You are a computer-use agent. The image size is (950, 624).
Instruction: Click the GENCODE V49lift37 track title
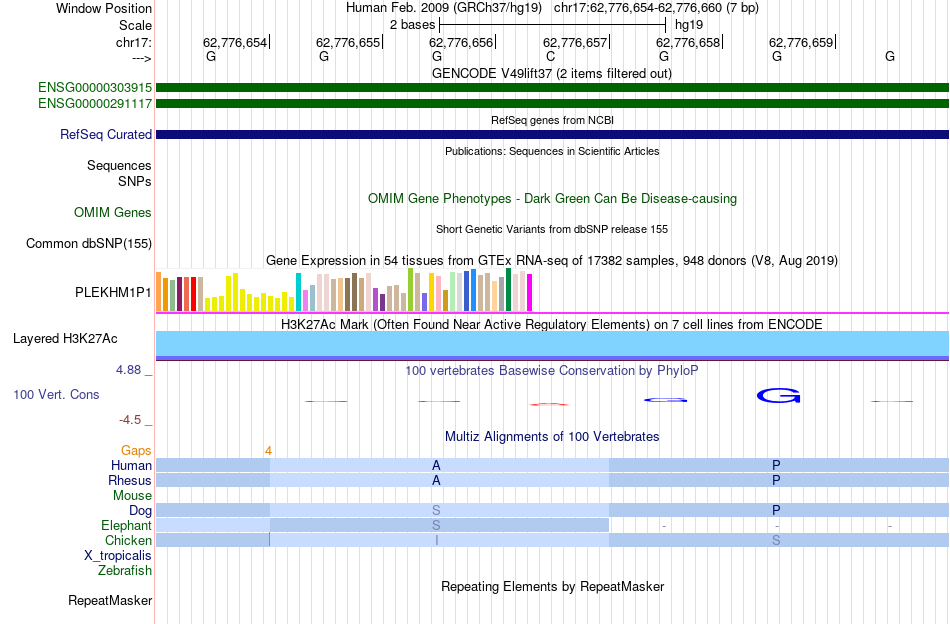click(552, 73)
